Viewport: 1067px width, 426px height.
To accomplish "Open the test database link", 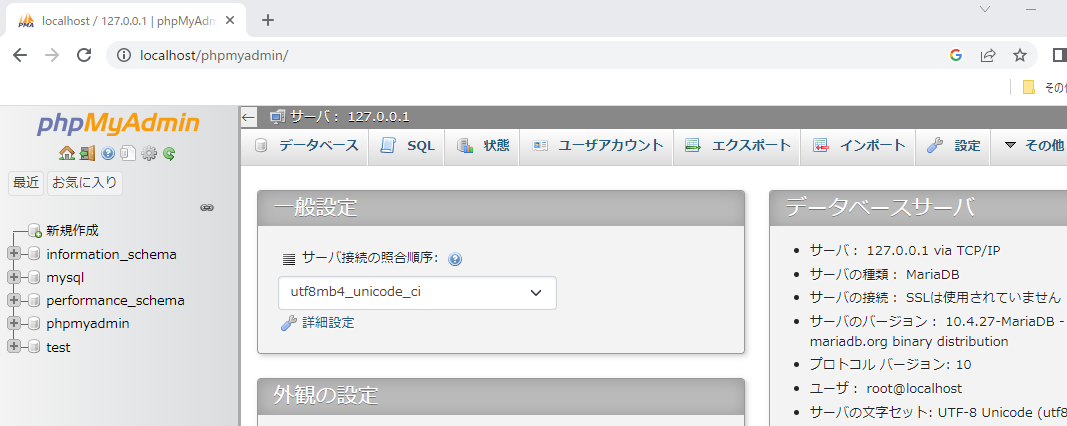I will pyautogui.click(x=58, y=347).
